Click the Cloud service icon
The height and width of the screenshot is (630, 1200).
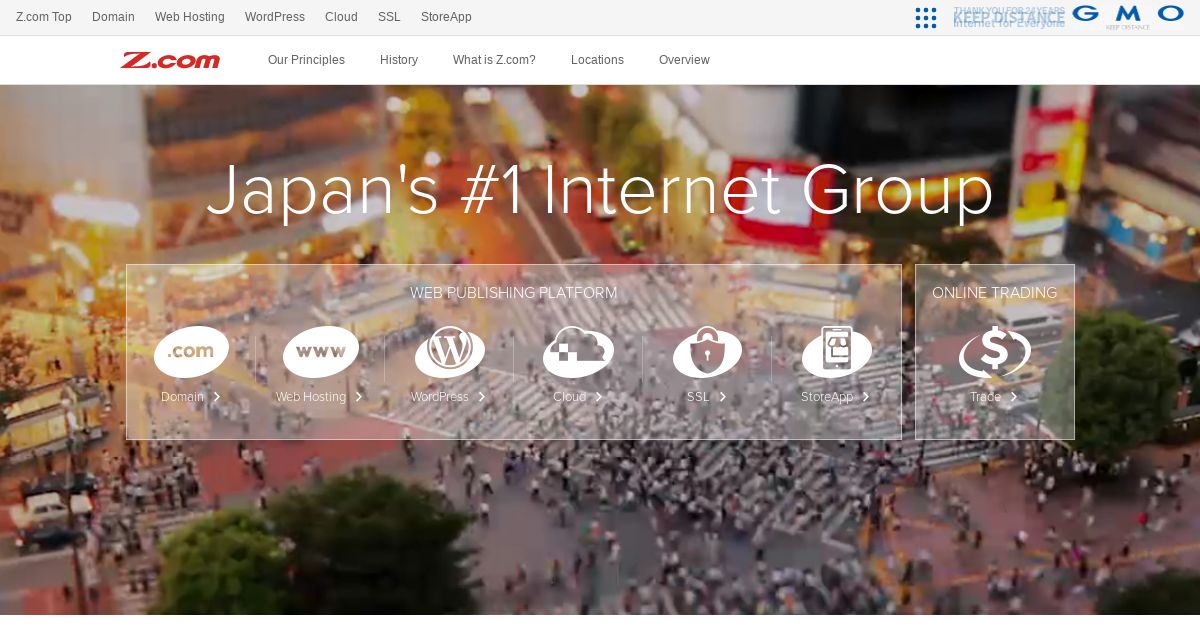click(x=578, y=352)
